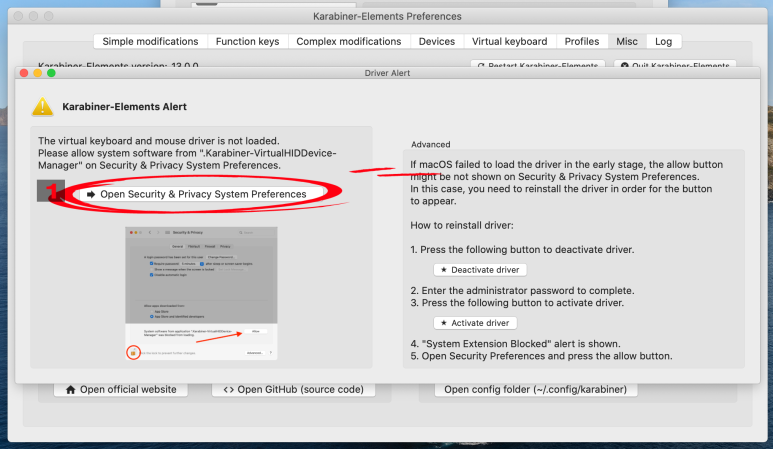Minimize the Driver Alert window
This screenshot has width=773, height=449.
tap(37, 73)
